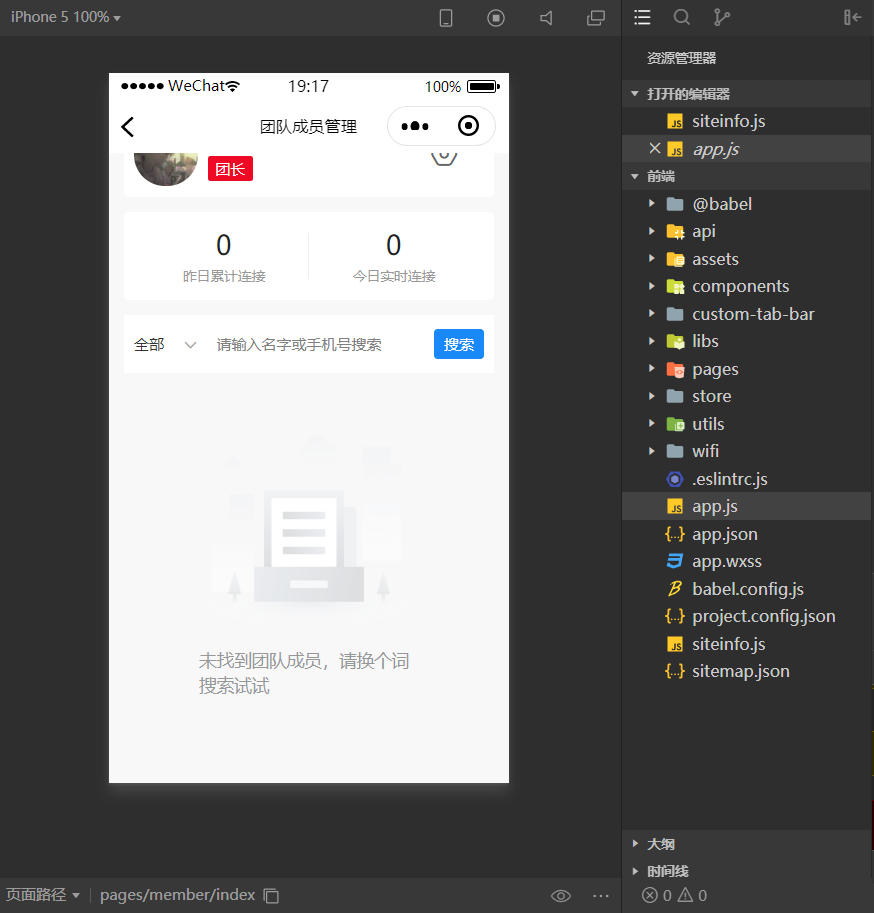The height and width of the screenshot is (913, 874).
Task: Toggle the eye preview icon in status bar
Action: click(561, 896)
